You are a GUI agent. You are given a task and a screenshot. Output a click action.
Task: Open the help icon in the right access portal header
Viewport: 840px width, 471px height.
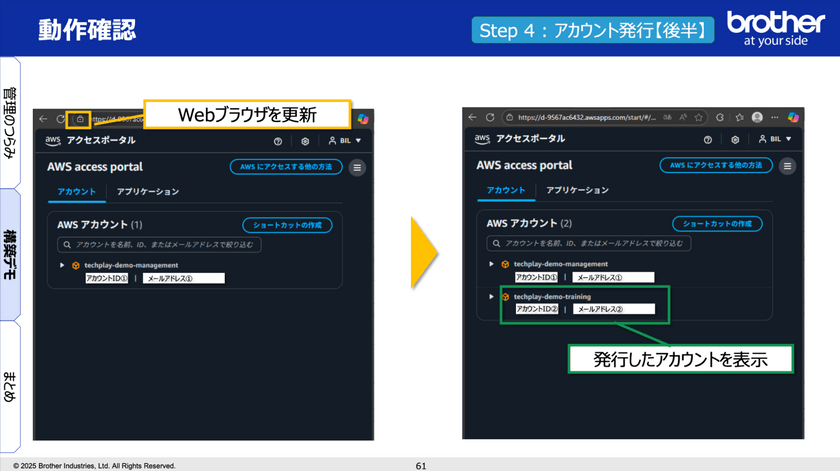708,140
